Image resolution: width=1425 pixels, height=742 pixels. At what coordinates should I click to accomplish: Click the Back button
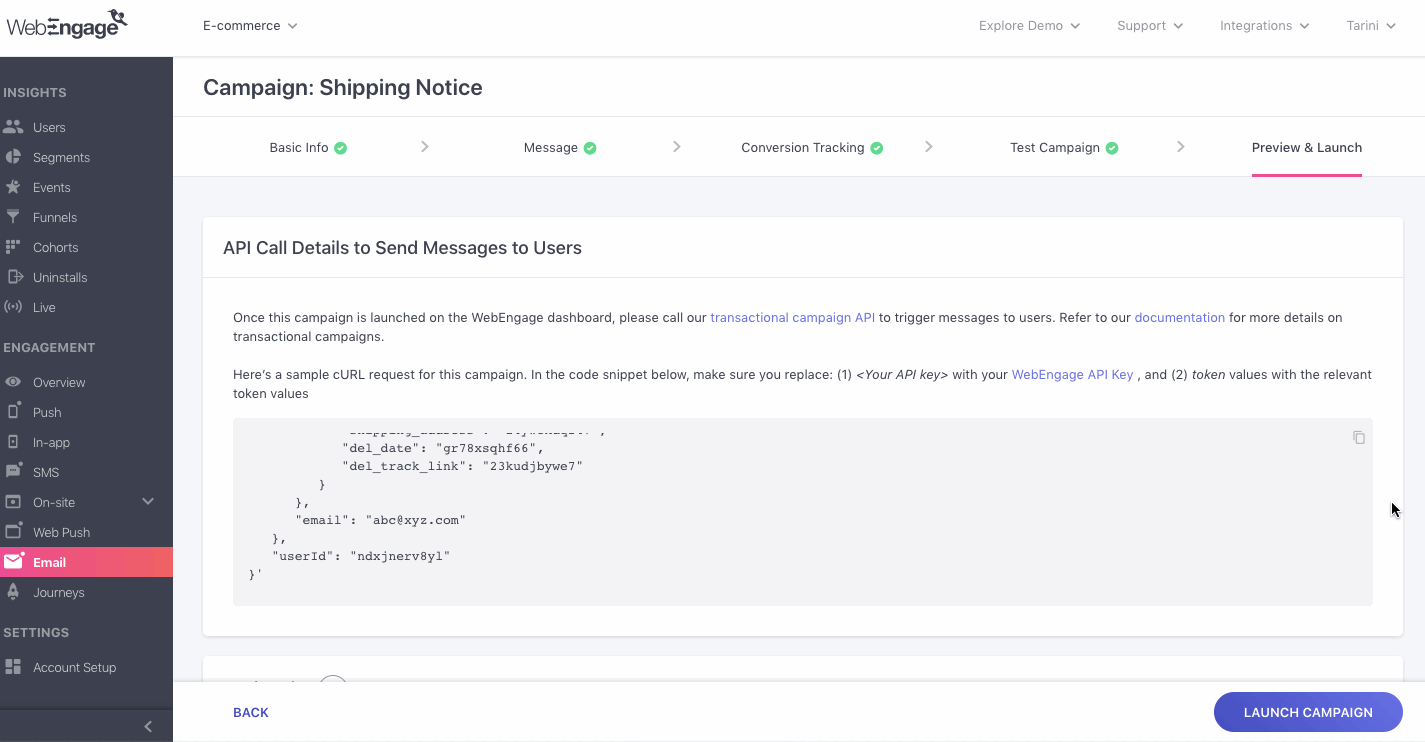click(251, 712)
